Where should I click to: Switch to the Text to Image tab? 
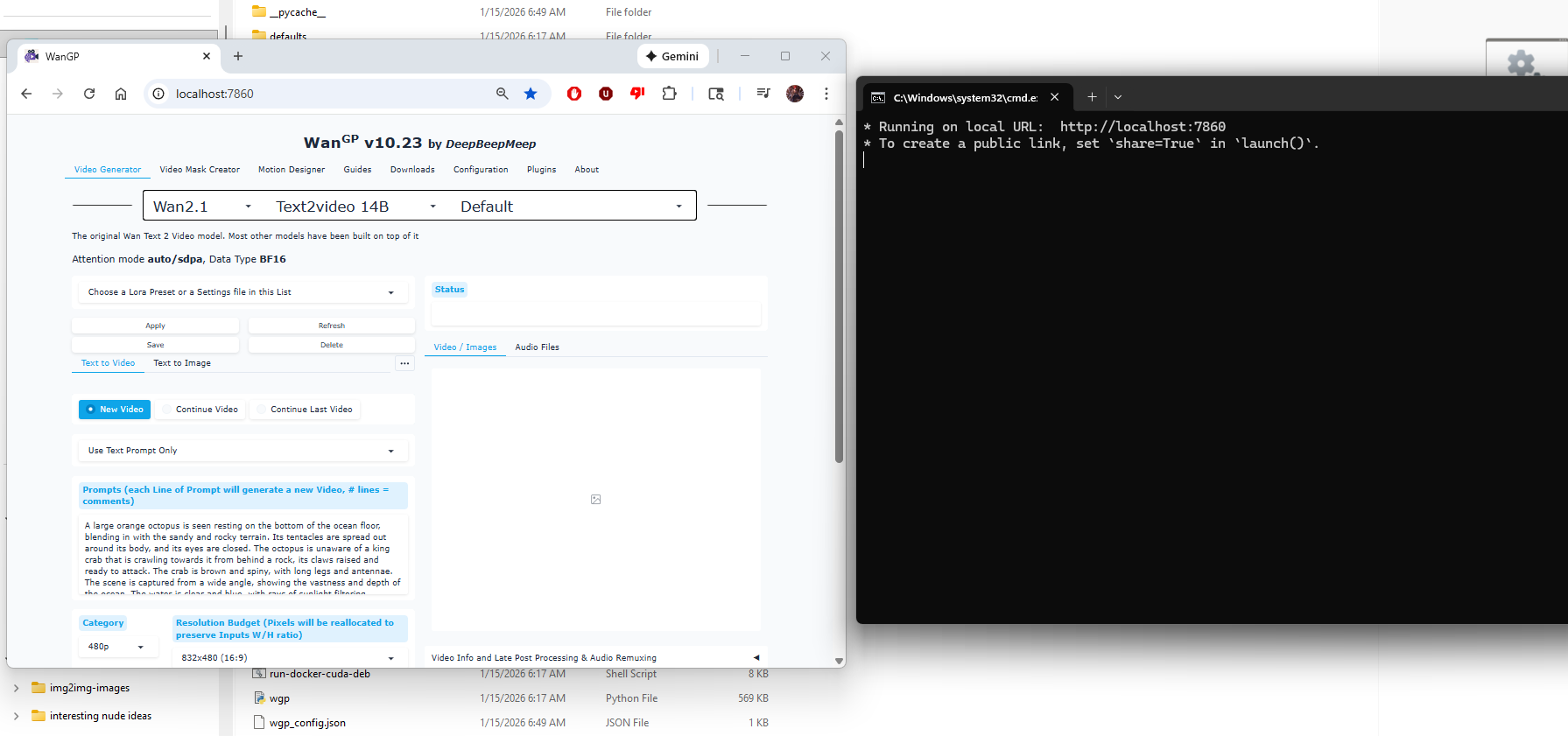(x=182, y=363)
